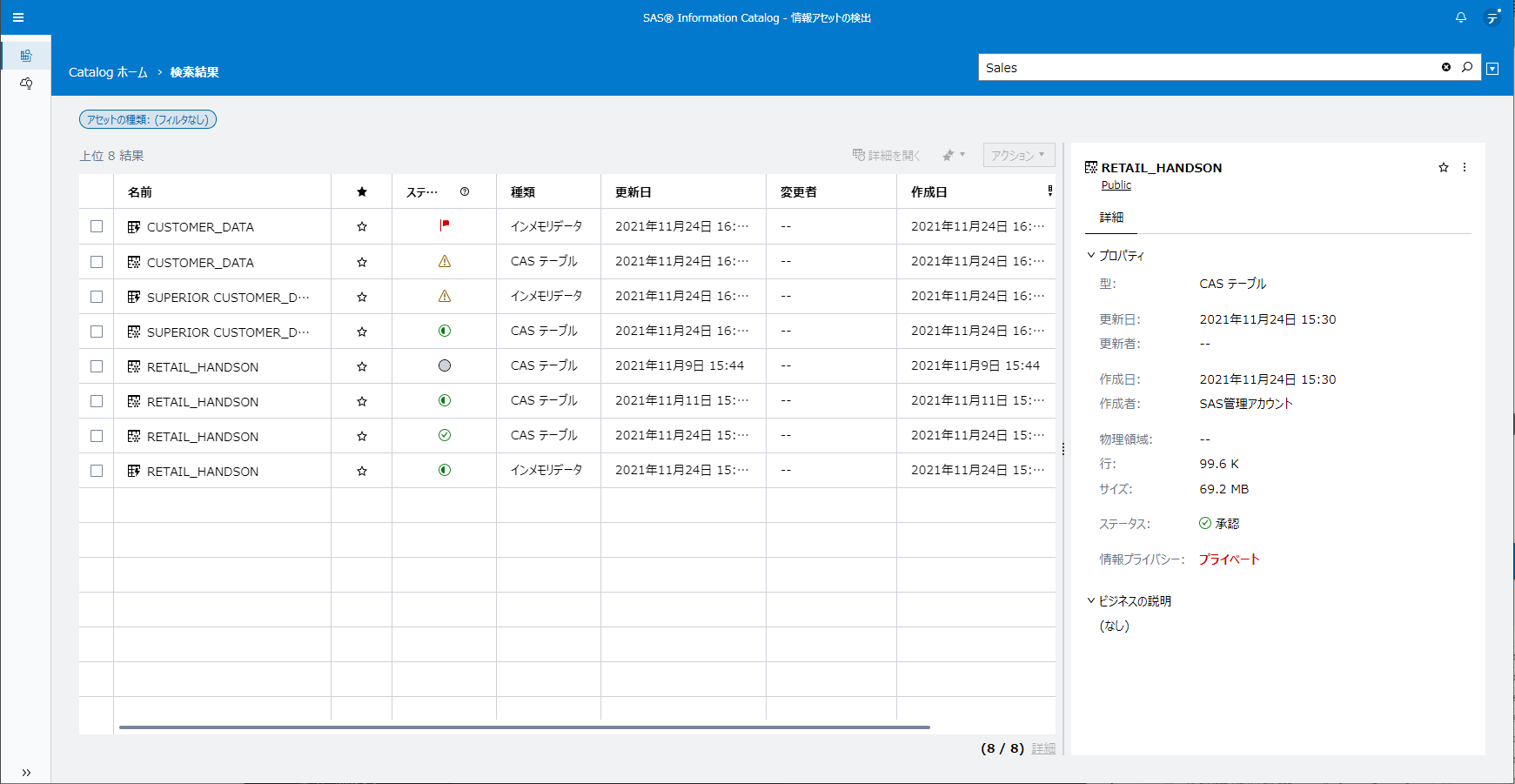Sort by favorite star column header
Screen dimensions: 1515x784
pos(362,191)
